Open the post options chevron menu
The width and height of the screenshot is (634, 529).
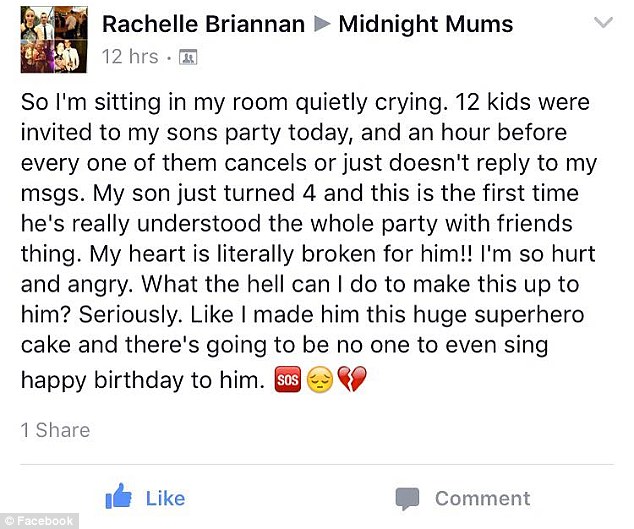(604, 22)
